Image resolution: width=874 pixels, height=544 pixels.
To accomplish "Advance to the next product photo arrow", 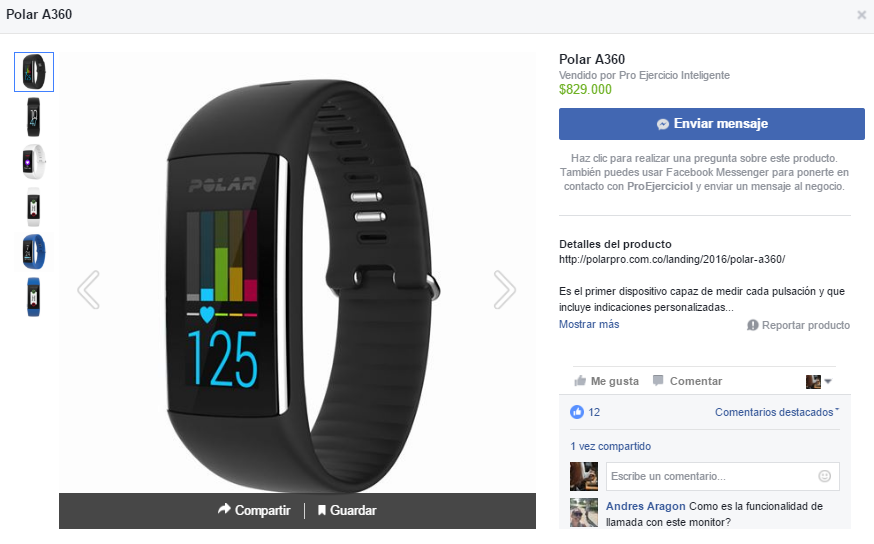I will point(504,290).
